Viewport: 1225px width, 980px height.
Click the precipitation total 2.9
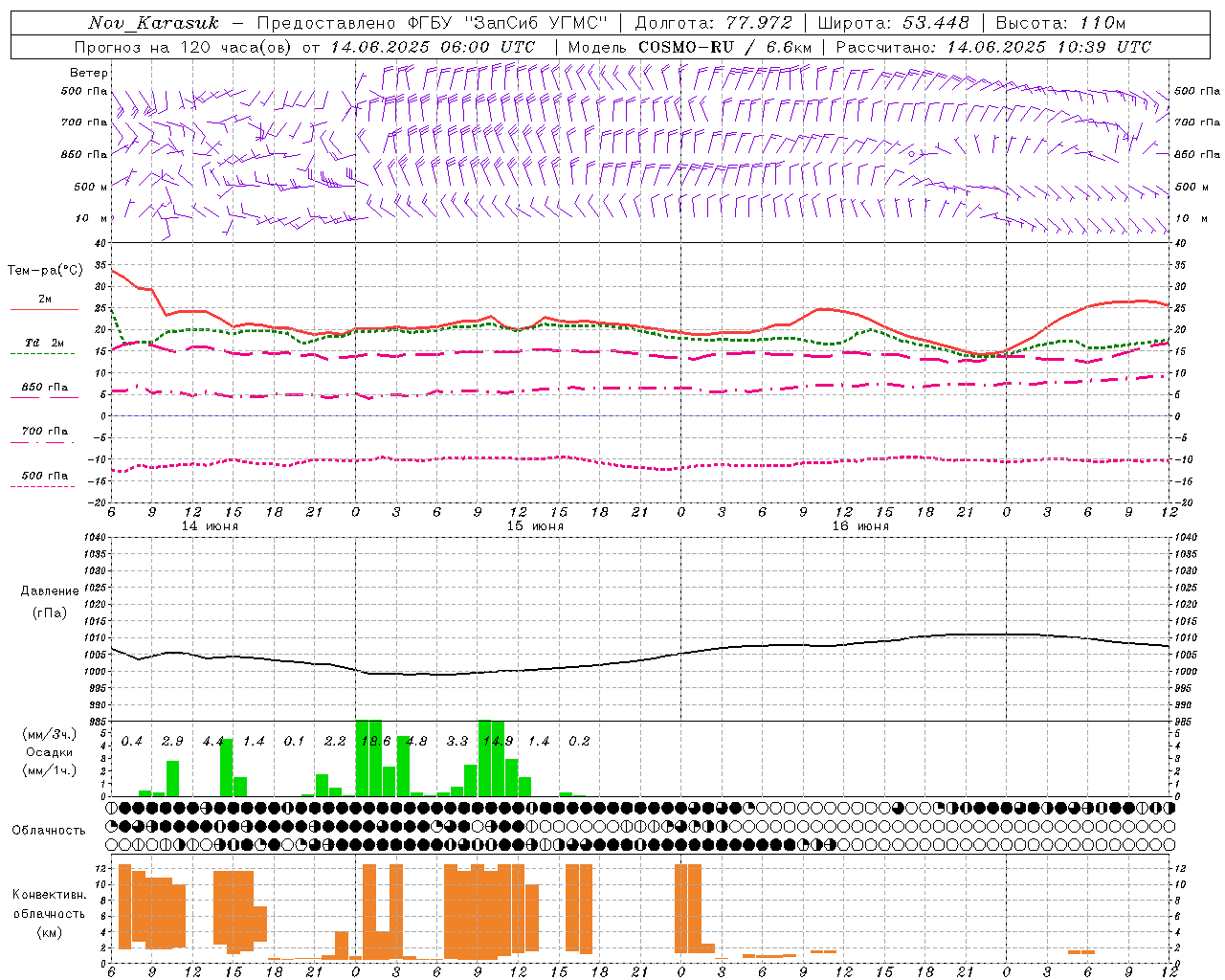point(172,742)
